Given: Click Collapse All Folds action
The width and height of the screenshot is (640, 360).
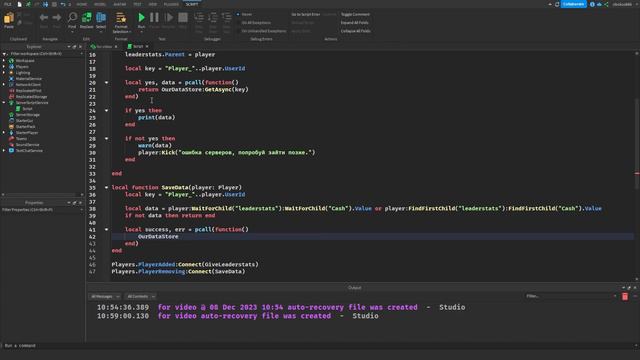Looking at the screenshot, I should point(356,31).
